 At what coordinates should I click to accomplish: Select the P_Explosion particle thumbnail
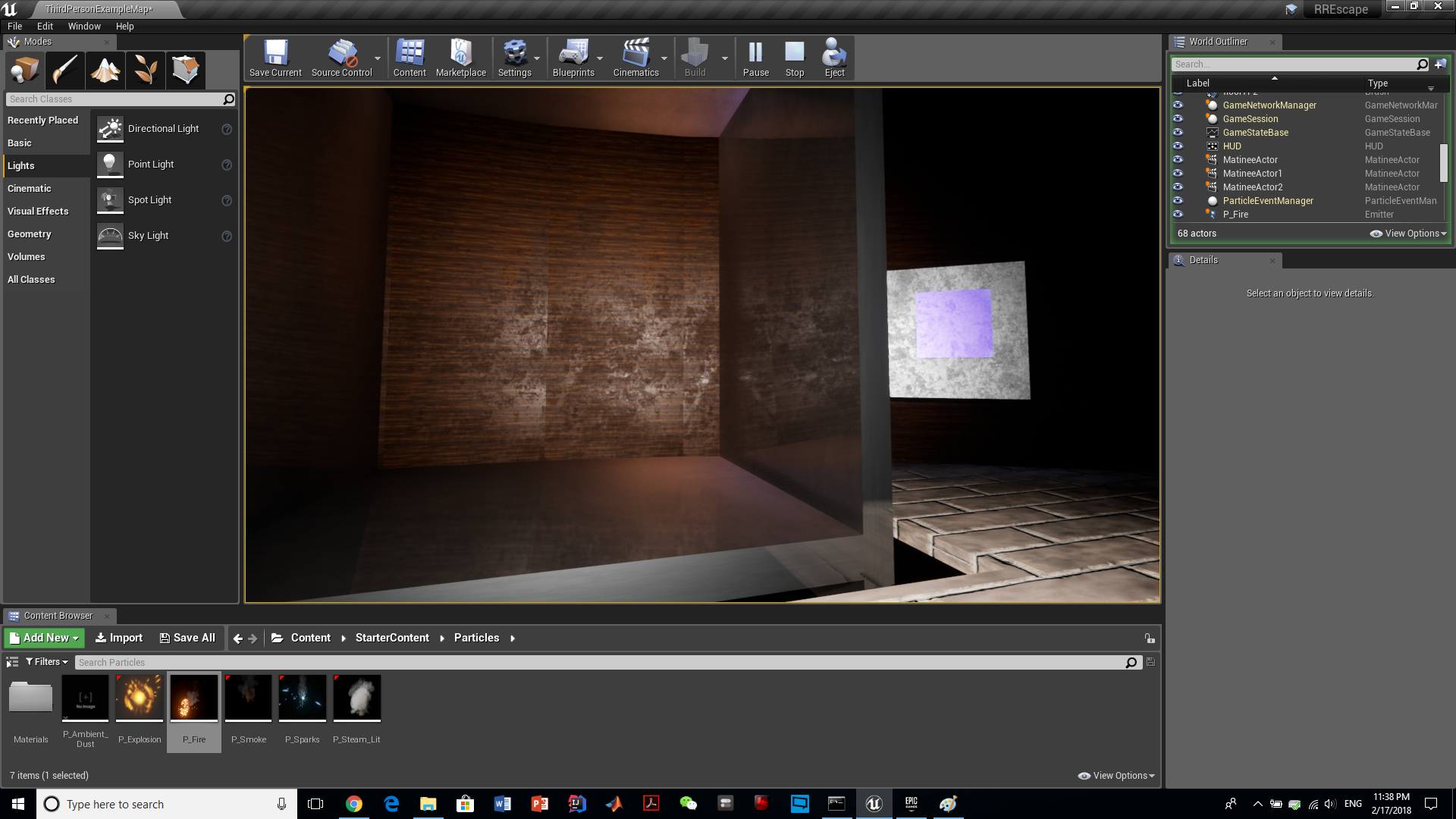coord(140,698)
